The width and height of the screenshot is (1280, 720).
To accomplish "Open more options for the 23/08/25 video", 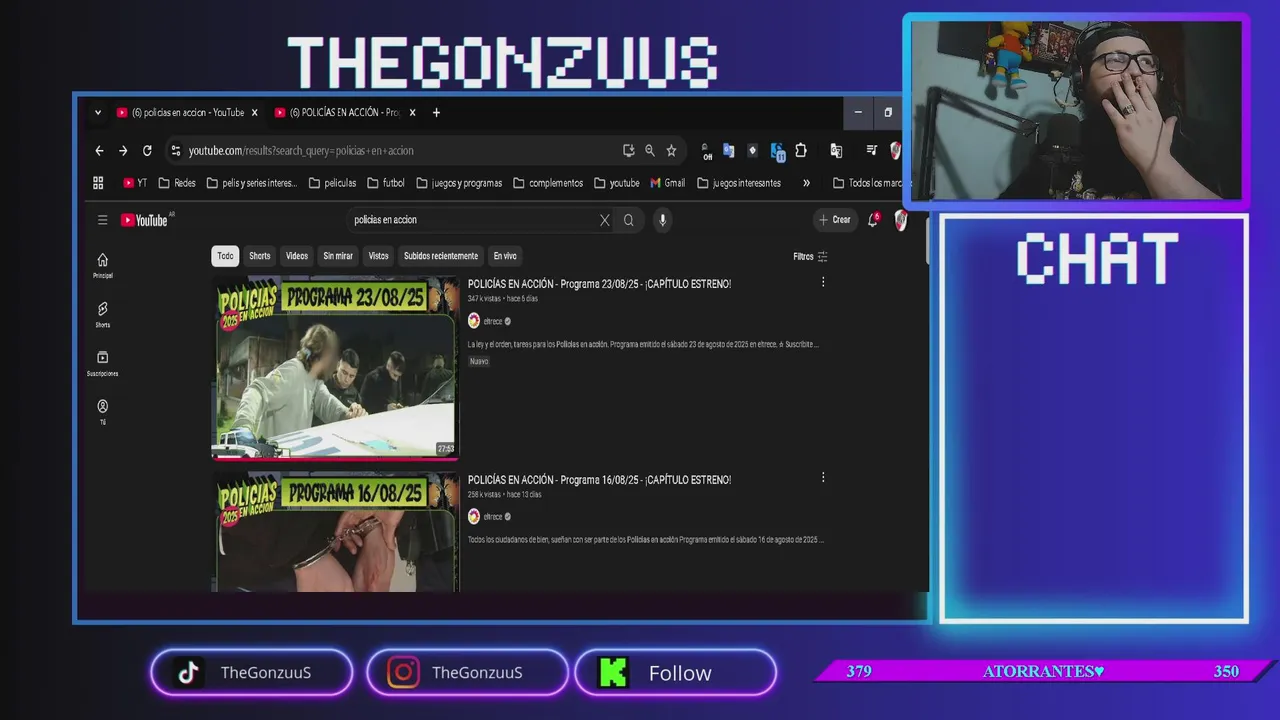I will (x=823, y=283).
